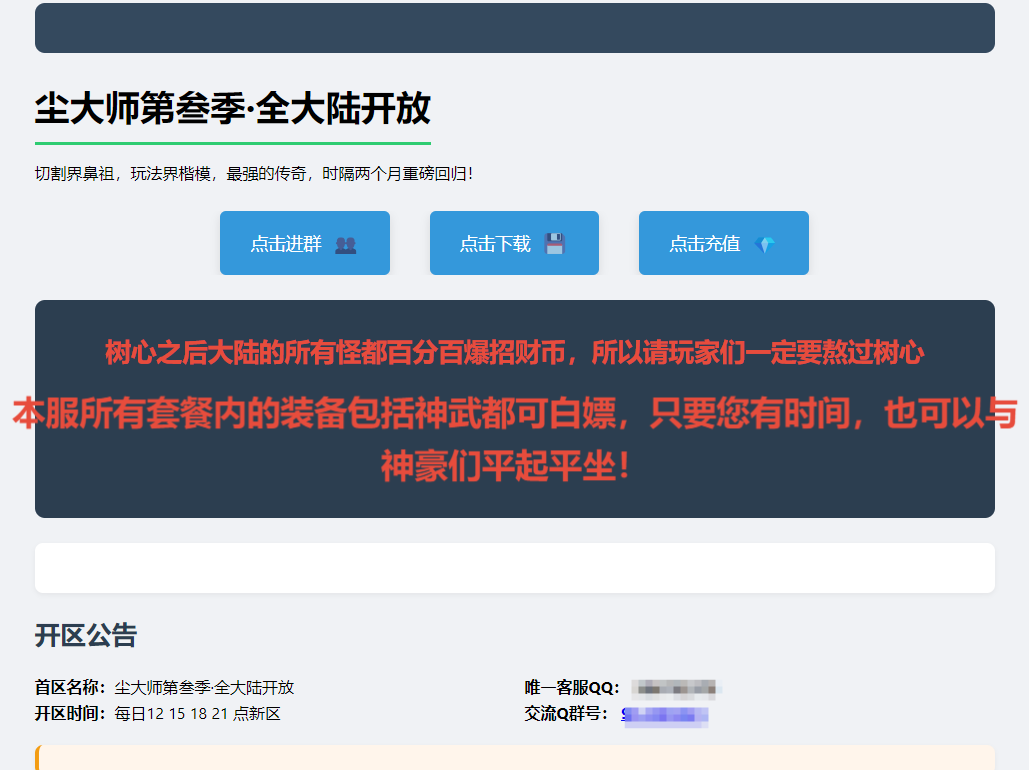Click the 开区时间 label
The height and width of the screenshot is (770, 1029).
coord(70,714)
